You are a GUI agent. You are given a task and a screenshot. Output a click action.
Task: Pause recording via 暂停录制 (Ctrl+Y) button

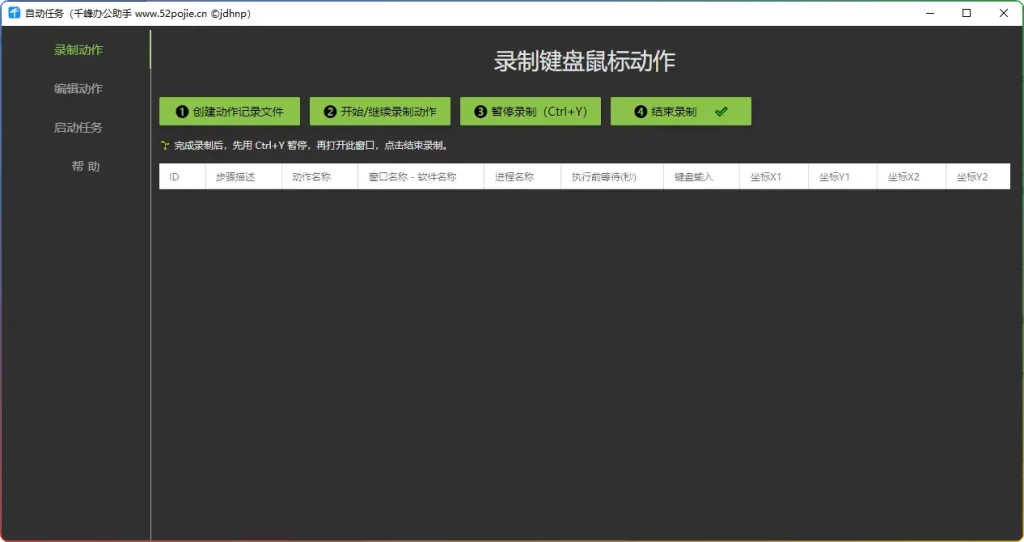(530, 112)
